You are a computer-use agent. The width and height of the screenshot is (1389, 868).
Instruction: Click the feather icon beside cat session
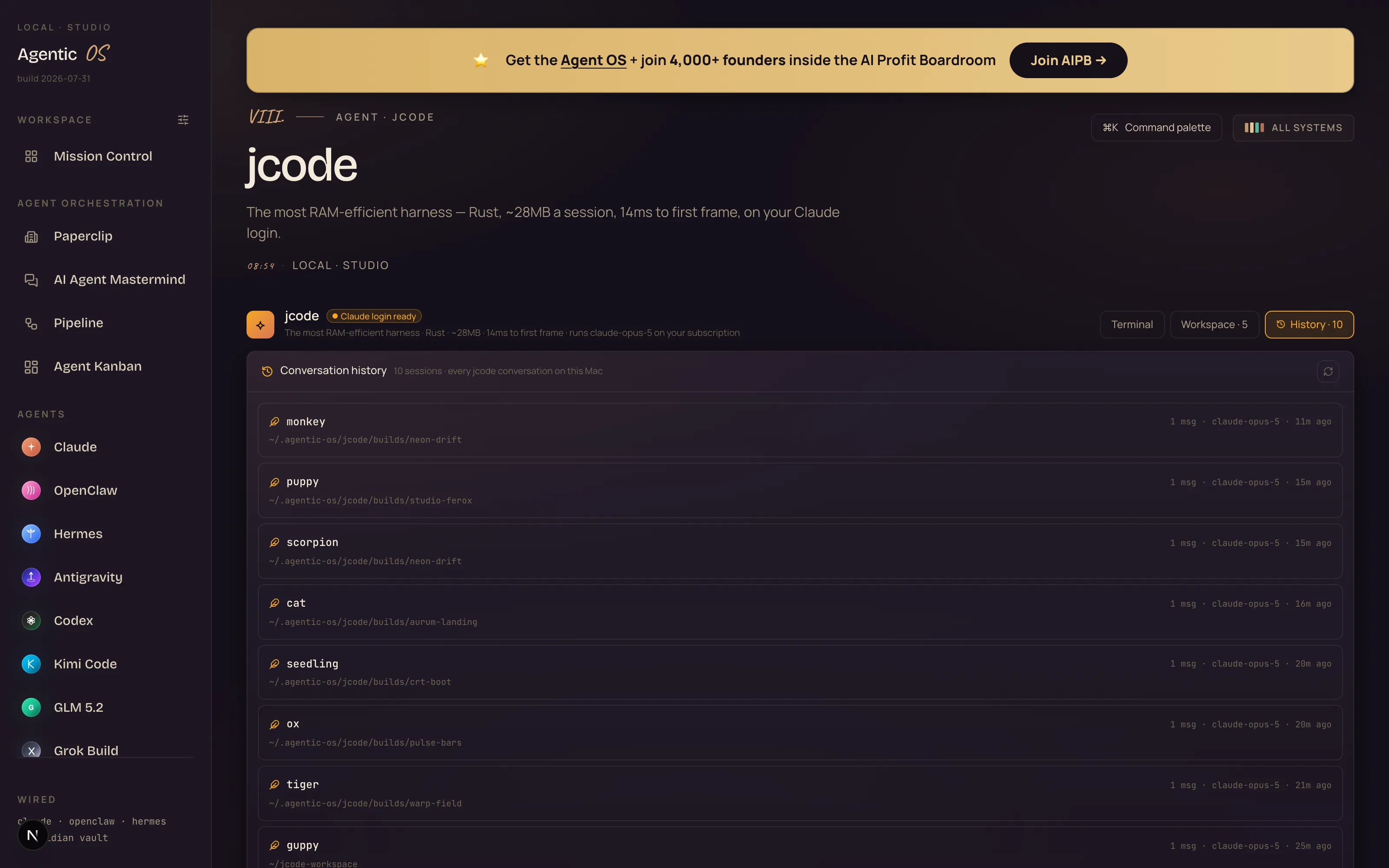(274, 603)
